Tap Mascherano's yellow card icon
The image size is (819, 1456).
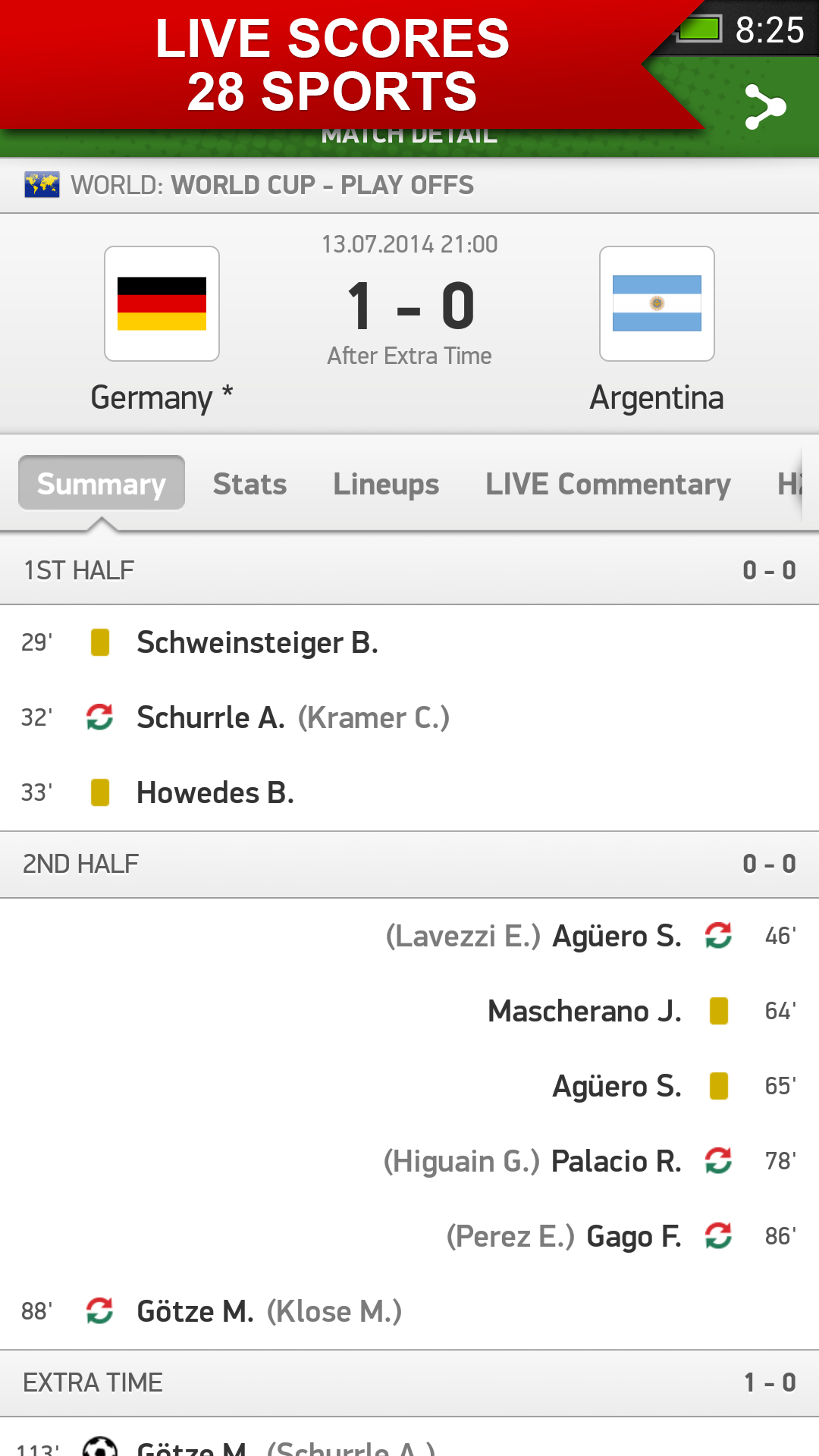[x=719, y=1011]
